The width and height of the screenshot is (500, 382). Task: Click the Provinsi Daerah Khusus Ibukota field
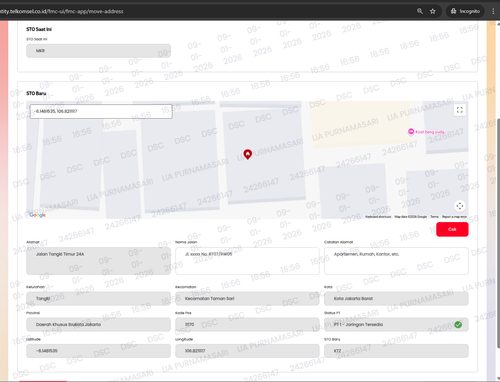tap(98, 324)
